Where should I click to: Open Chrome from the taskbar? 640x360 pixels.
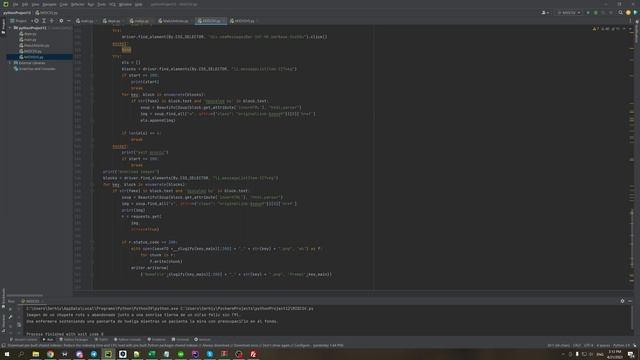tap(50, 354)
